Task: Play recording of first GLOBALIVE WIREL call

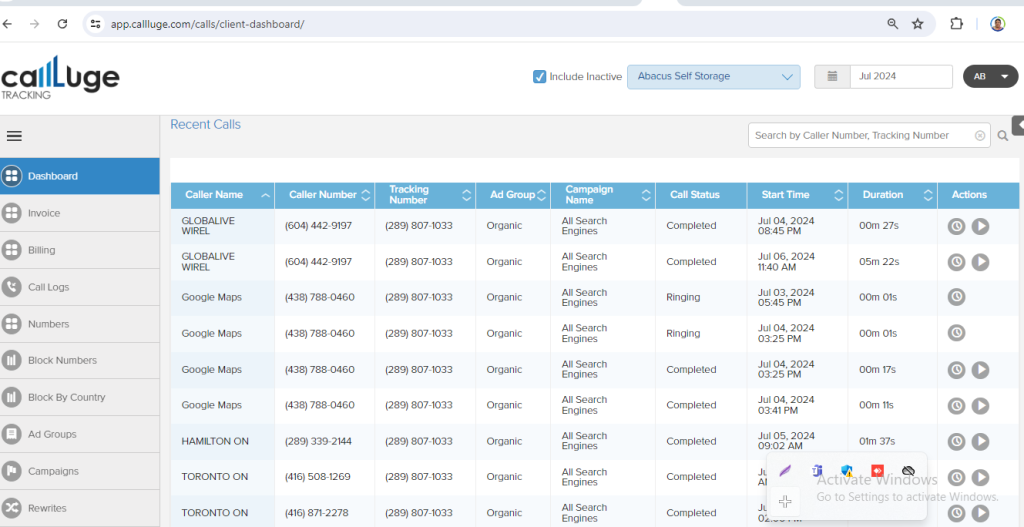Action: tap(980, 227)
